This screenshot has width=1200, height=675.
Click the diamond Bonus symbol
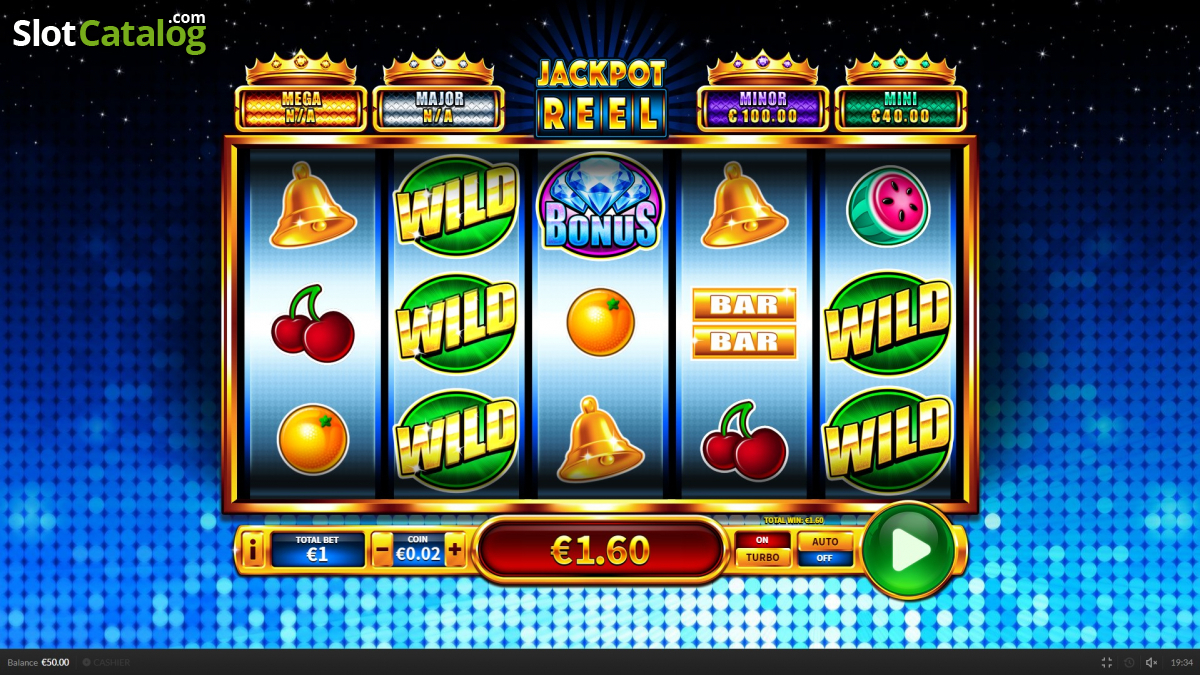pos(600,207)
